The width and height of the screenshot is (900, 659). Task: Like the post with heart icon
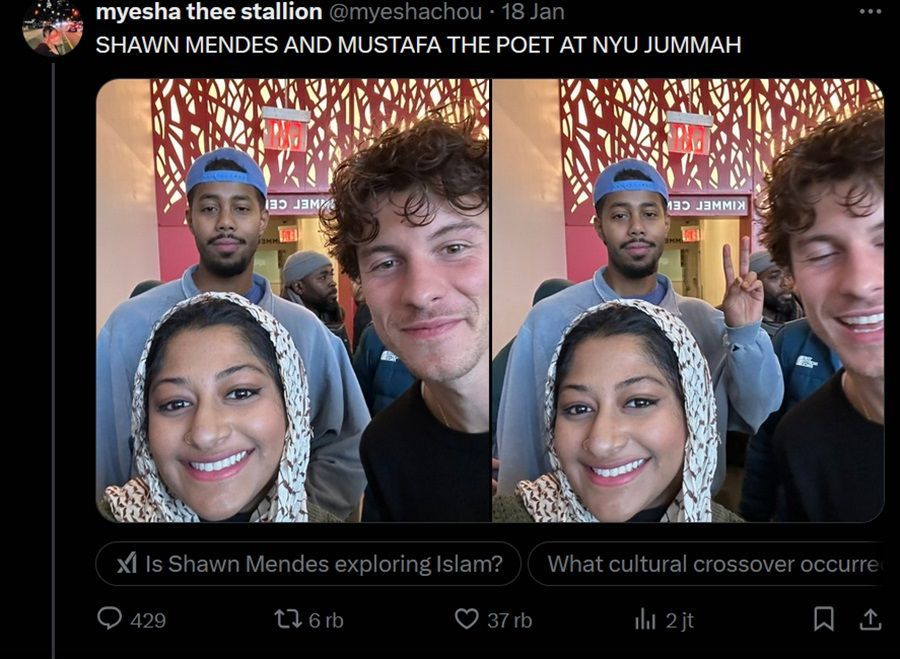pyautogui.click(x=466, y=619)
